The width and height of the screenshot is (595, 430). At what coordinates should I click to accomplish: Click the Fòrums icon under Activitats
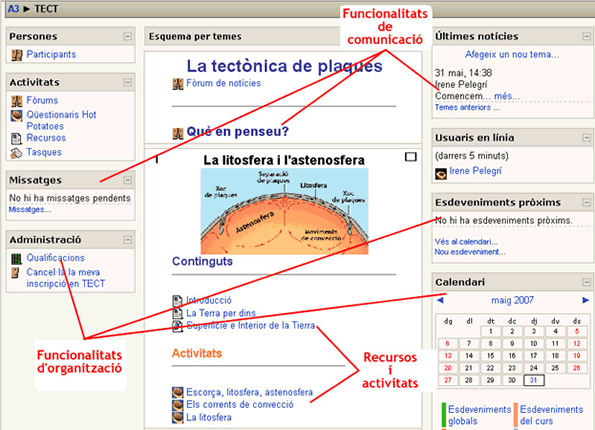click(16, 101)
